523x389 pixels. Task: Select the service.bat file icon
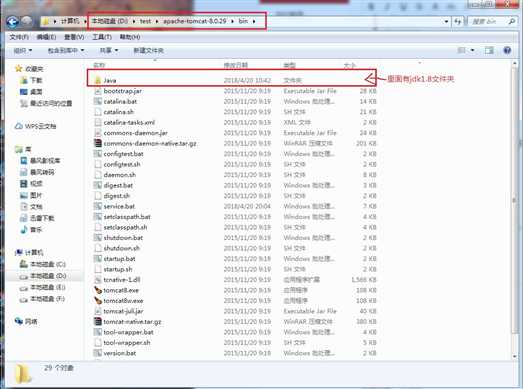(x=98, y=206)
